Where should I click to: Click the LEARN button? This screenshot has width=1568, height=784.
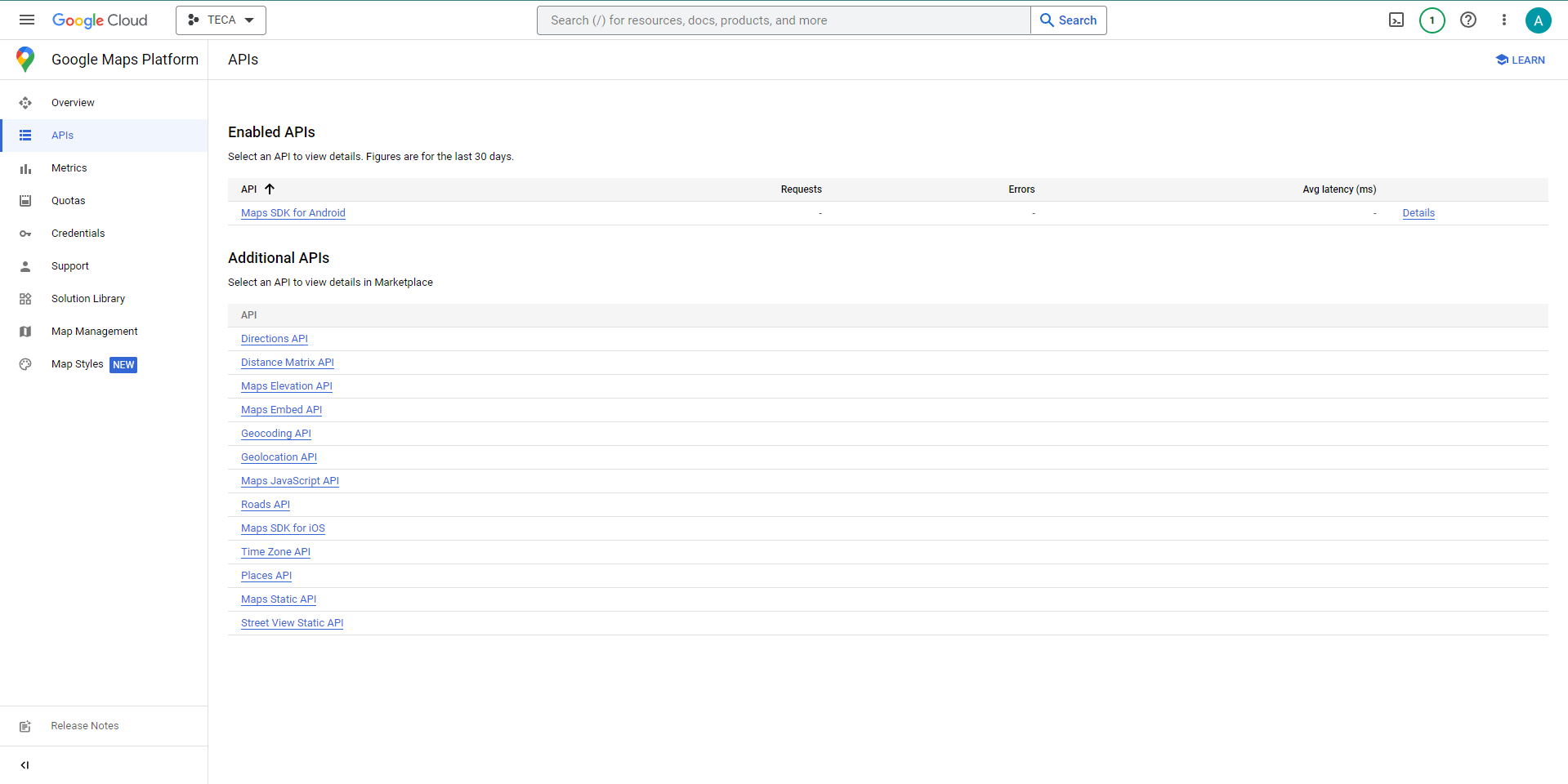(x=1520, y=60)
